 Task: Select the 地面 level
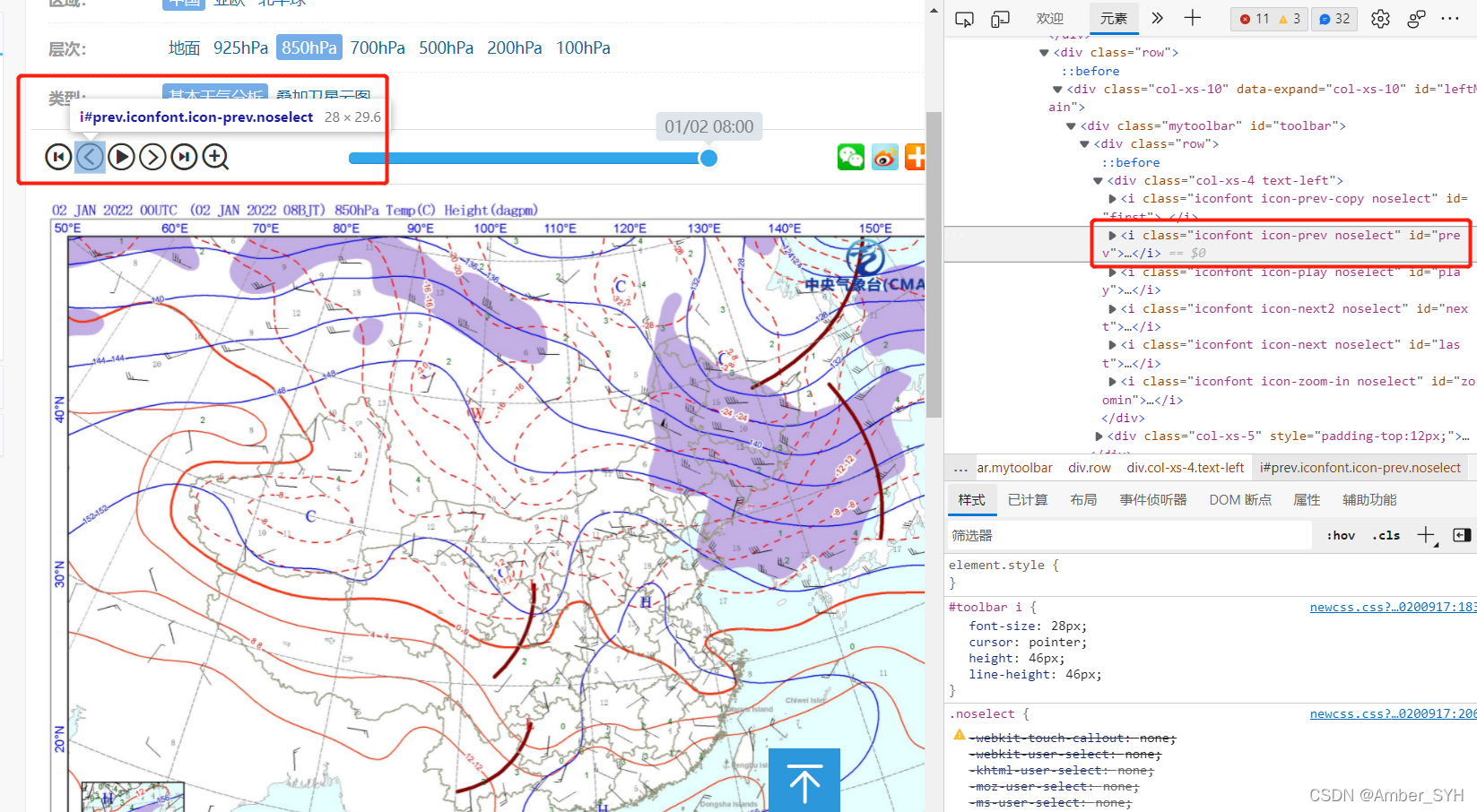(184, 48)
